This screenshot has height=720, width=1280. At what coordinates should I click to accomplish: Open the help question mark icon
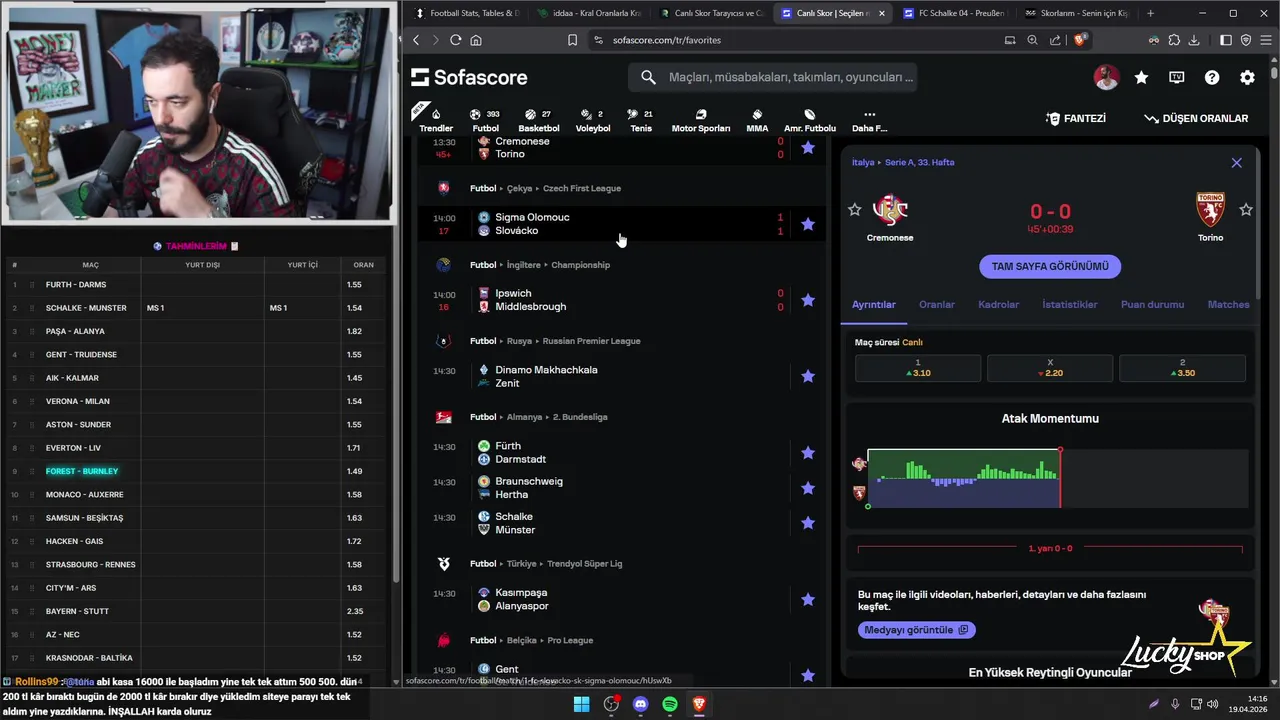1212,77
